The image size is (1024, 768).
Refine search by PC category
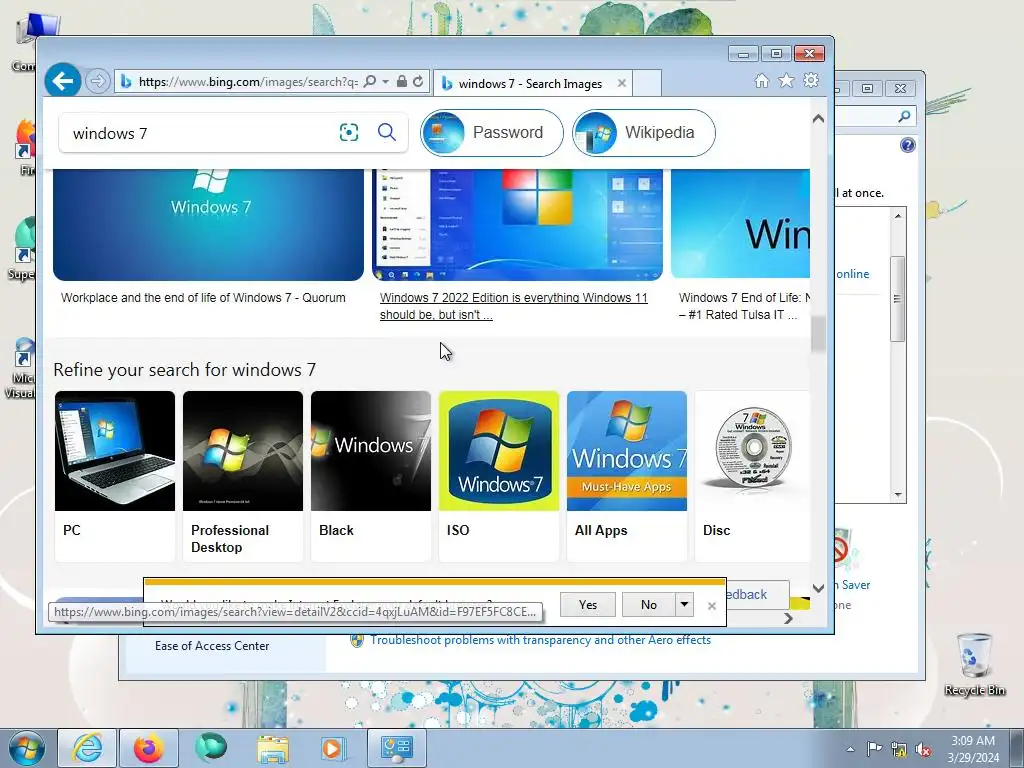click(x=115, y=476)
